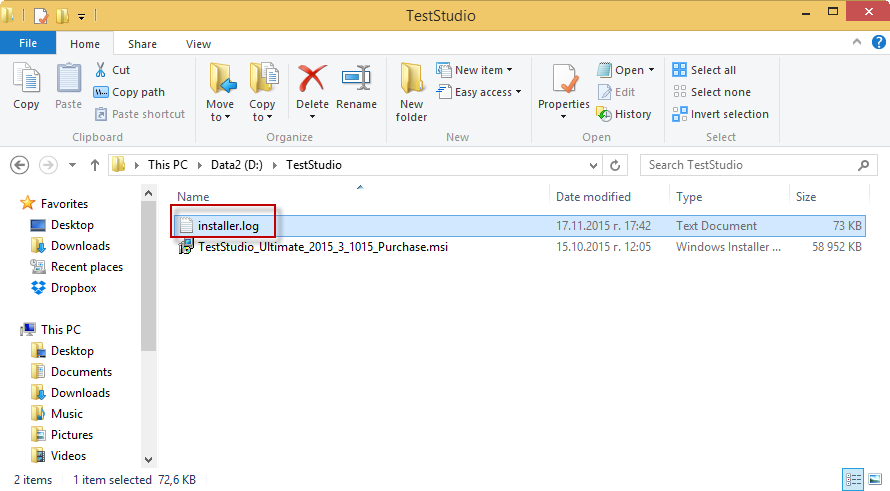Click Select all

point(704,70)
